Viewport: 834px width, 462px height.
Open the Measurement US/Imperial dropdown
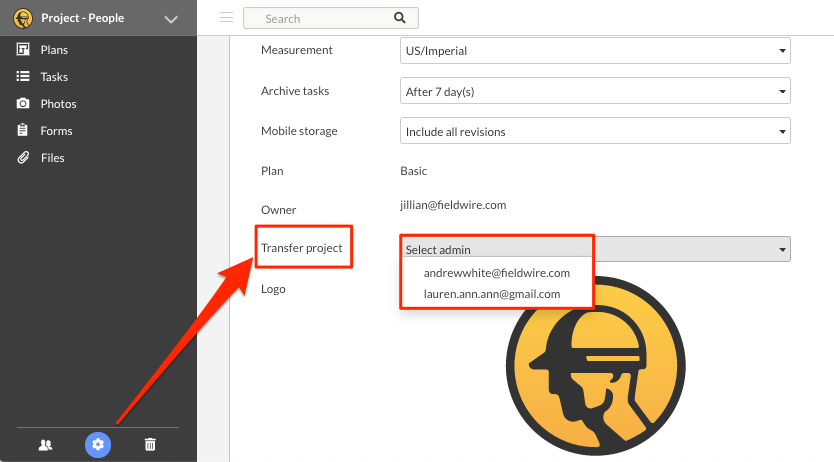(x=595, y=51)
